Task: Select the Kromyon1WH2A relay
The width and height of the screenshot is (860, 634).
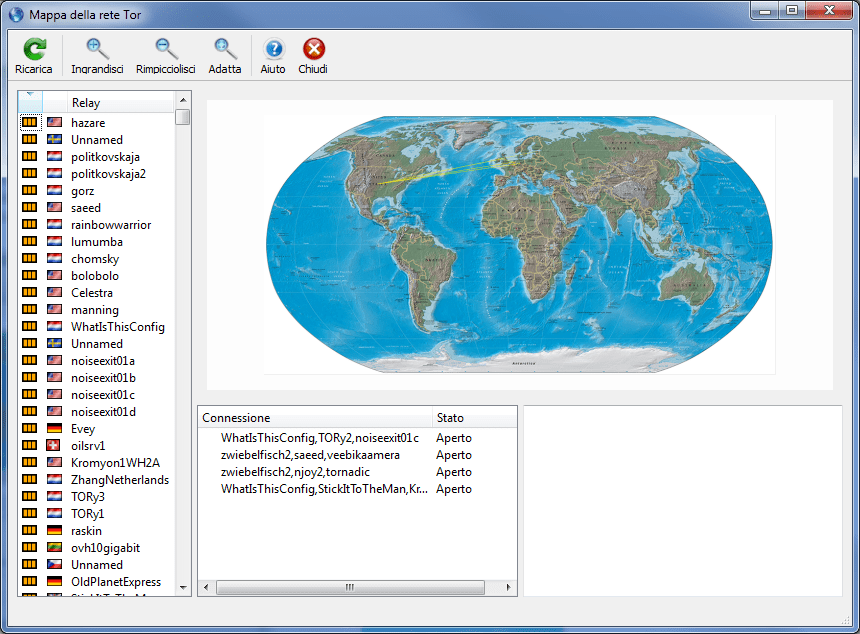Action: click(x=116, y=462)
